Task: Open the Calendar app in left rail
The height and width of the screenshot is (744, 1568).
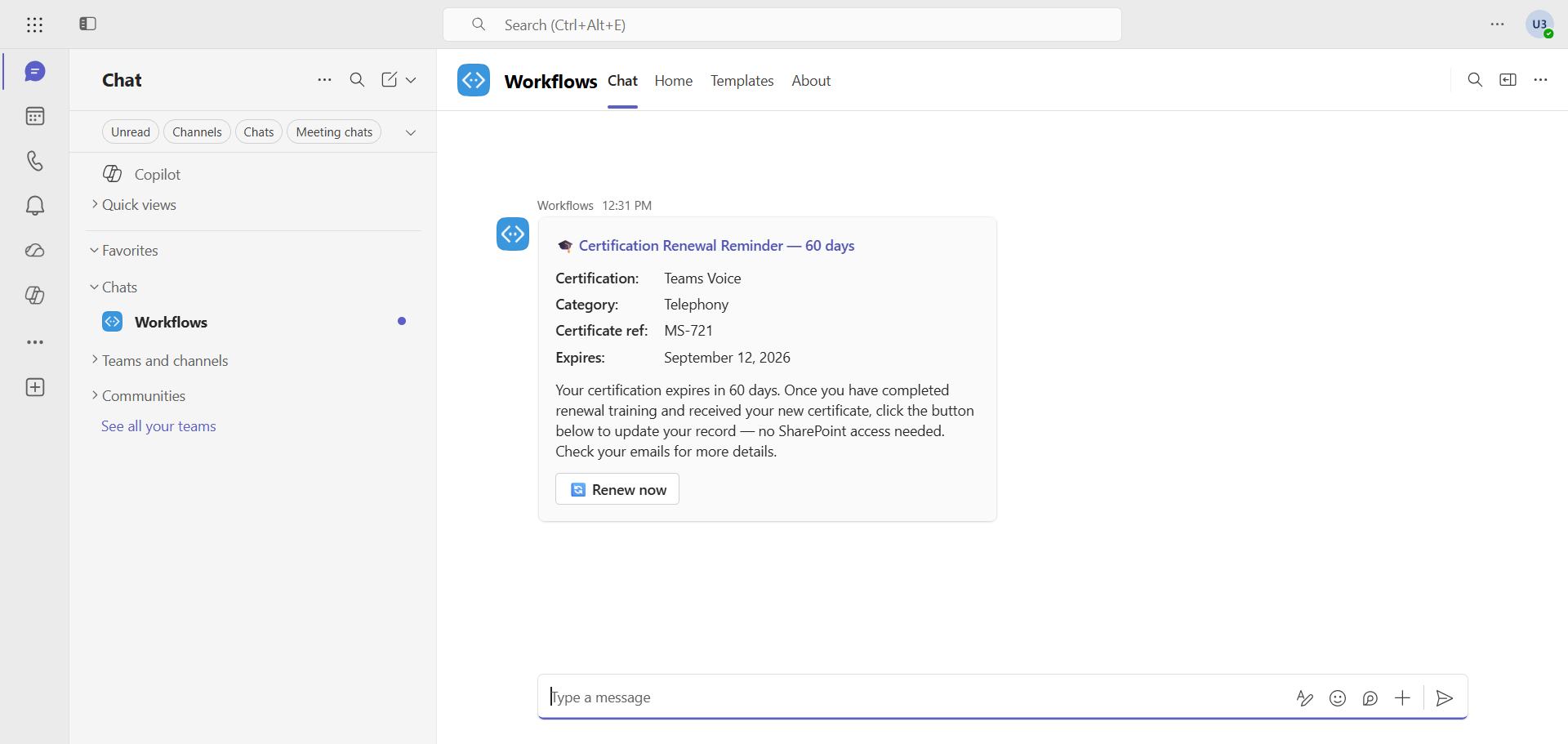Action: coord(34,116)
